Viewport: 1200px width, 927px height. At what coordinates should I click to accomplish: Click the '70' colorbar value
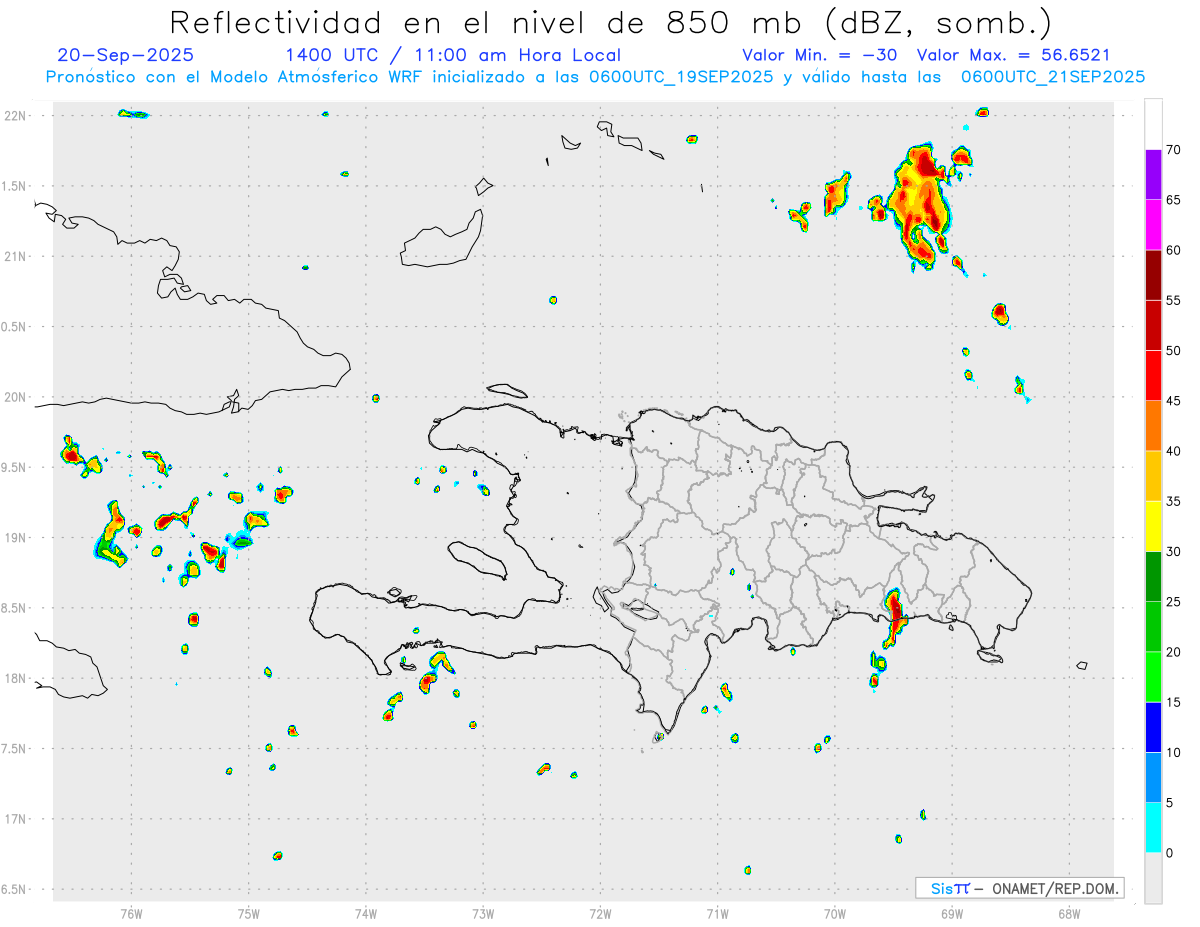pos(1174,150)
